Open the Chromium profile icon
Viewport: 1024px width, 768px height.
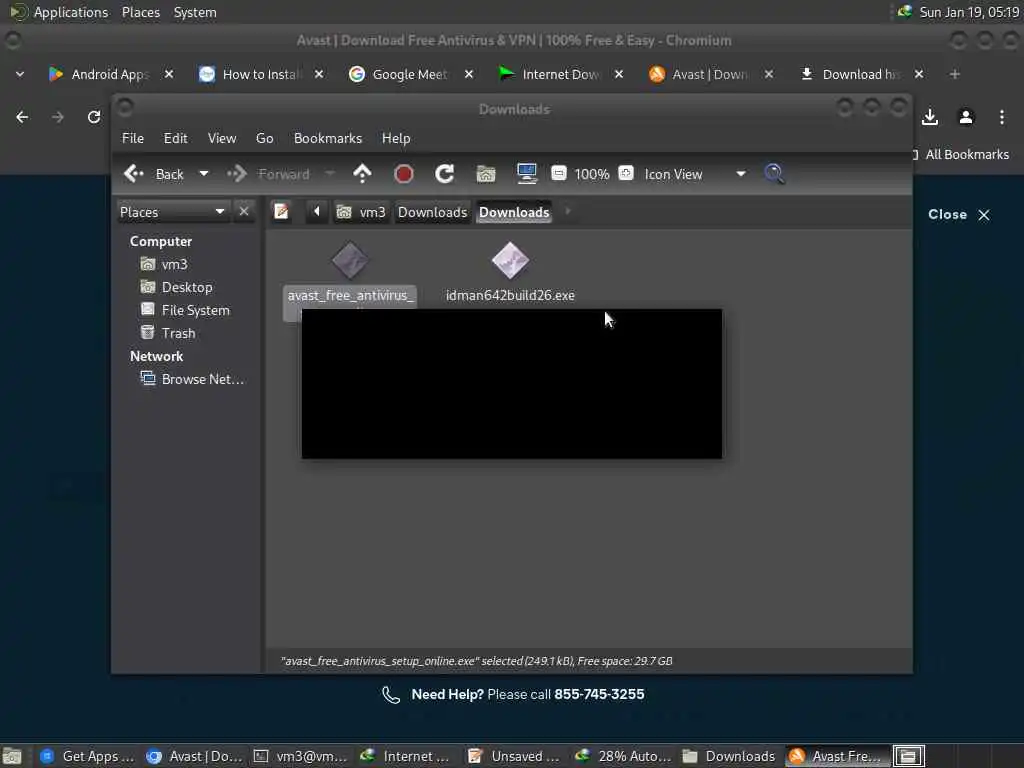[x=966, y=117]
